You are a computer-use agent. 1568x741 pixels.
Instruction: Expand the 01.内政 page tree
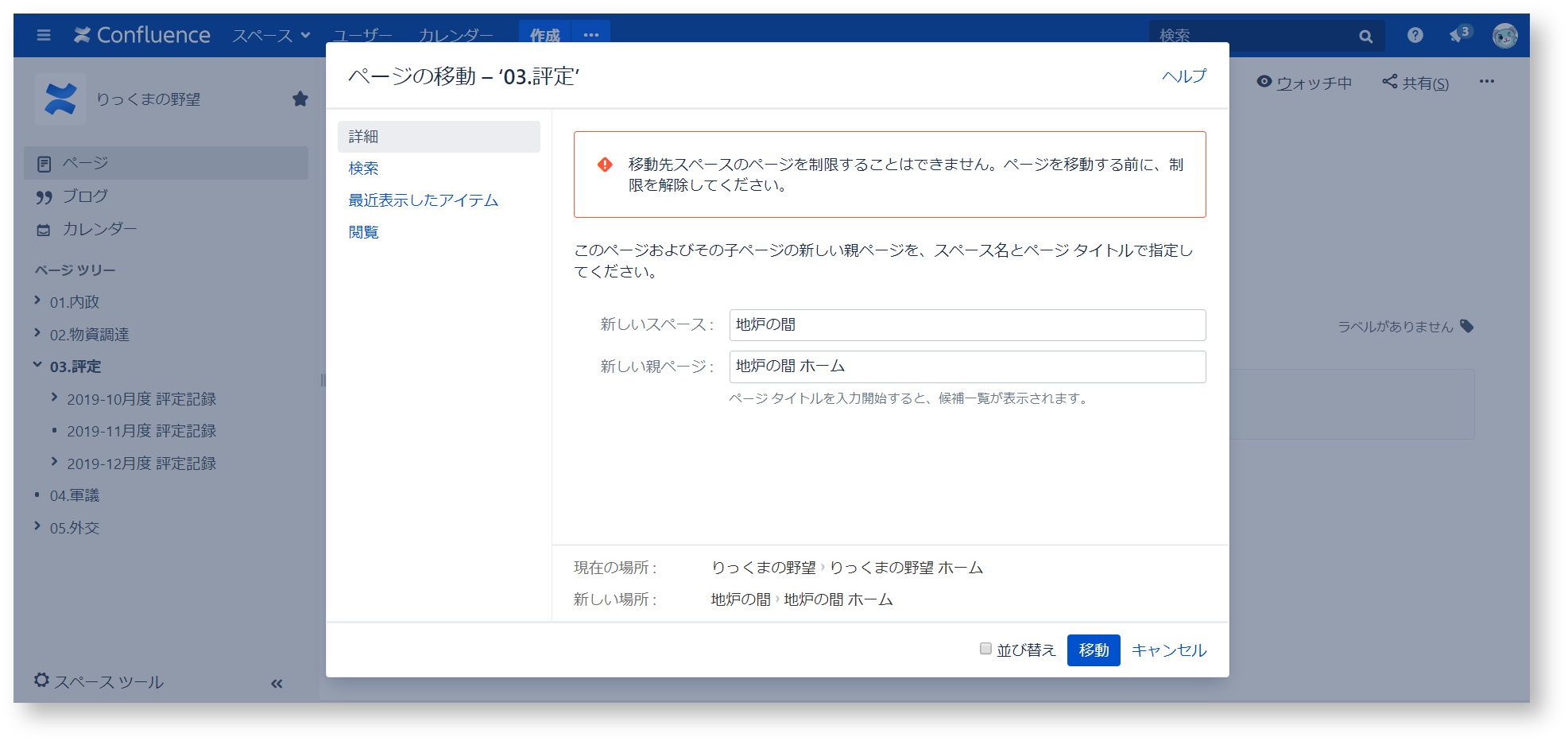[x=36, y=301]
